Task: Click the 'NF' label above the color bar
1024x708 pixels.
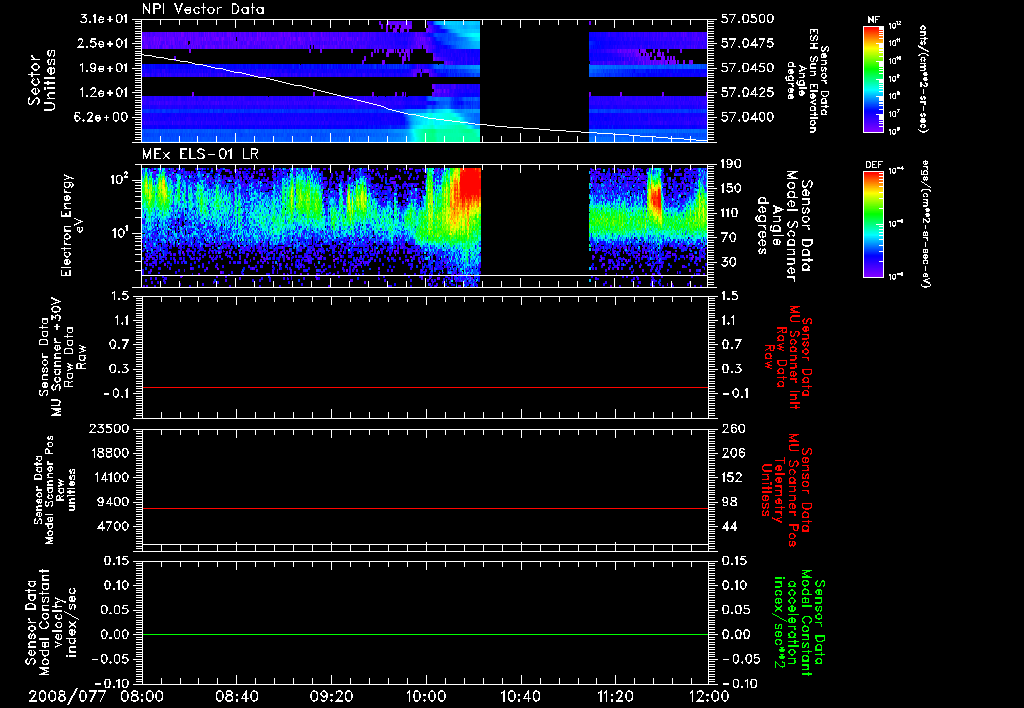Action: coord(873,20)
